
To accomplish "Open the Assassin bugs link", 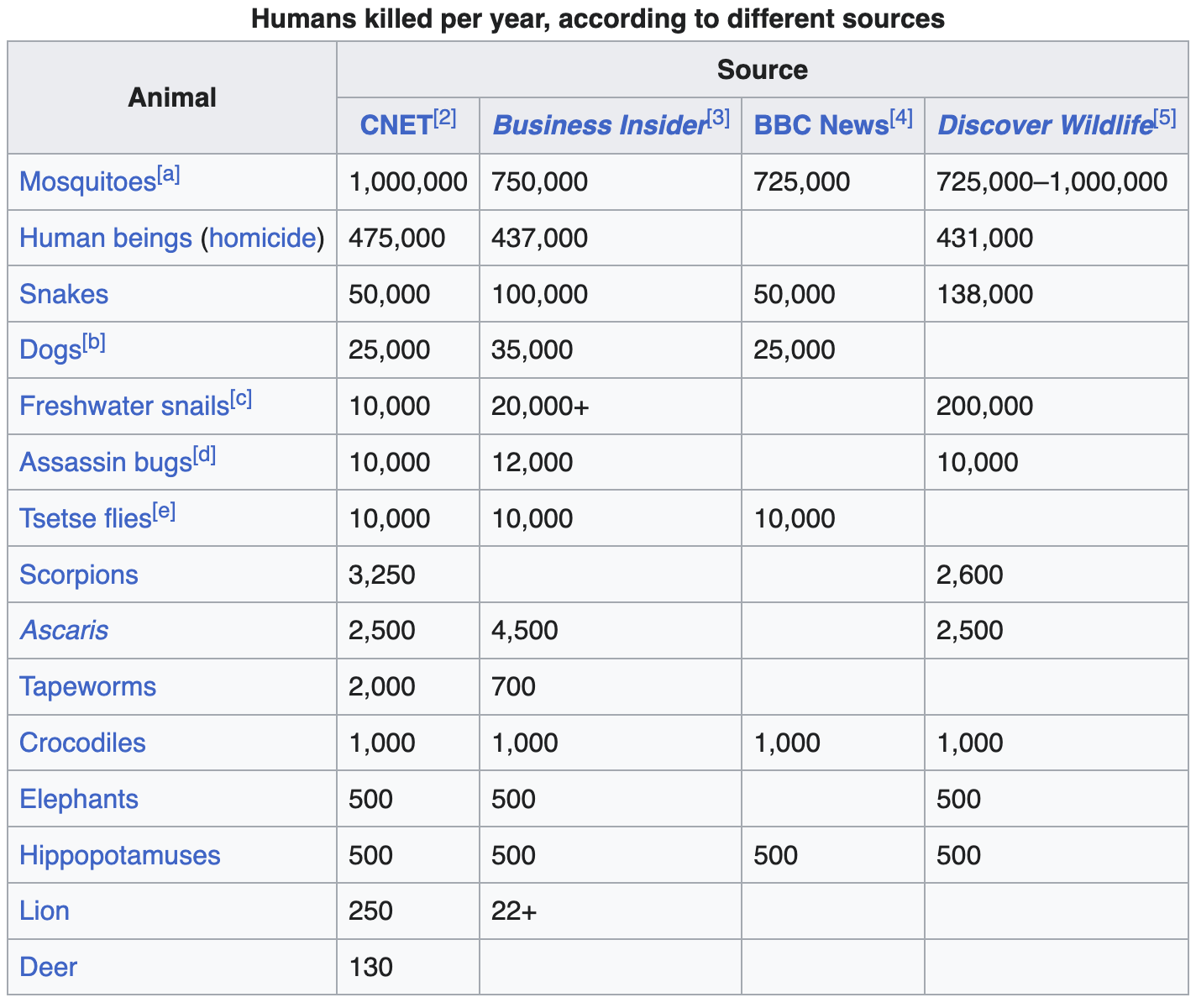I will click(x=106, y=463).
